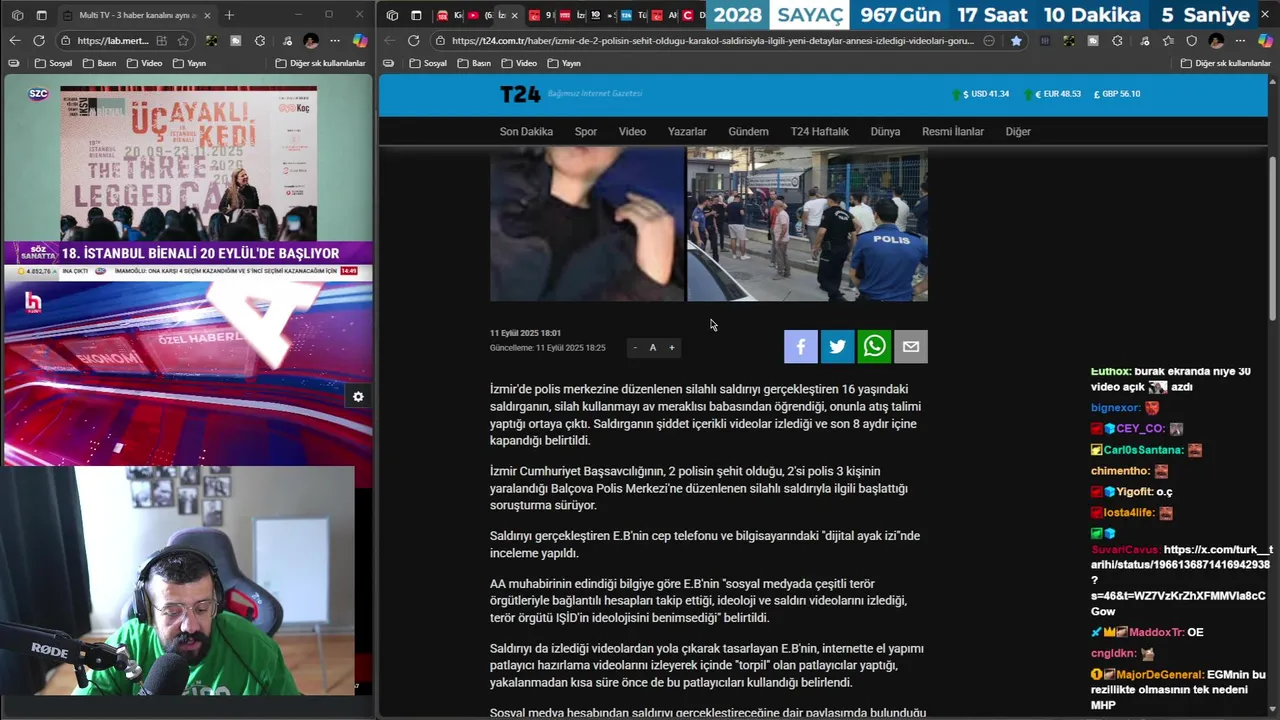This screenshot has width=1280, height=720.
Task: Share the article on Facebook
Action: point(801,346)
